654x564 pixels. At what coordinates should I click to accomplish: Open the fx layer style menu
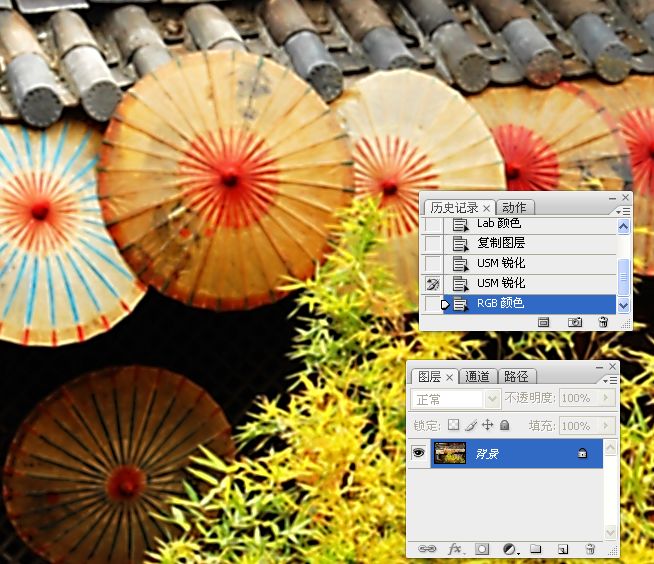455,549
